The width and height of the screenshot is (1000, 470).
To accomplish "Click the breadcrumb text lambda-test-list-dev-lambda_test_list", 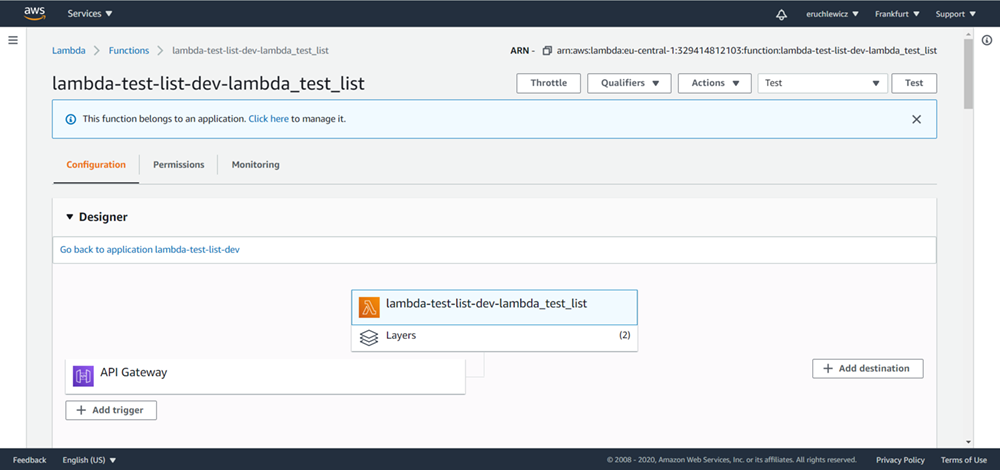I will pos(251,50).
